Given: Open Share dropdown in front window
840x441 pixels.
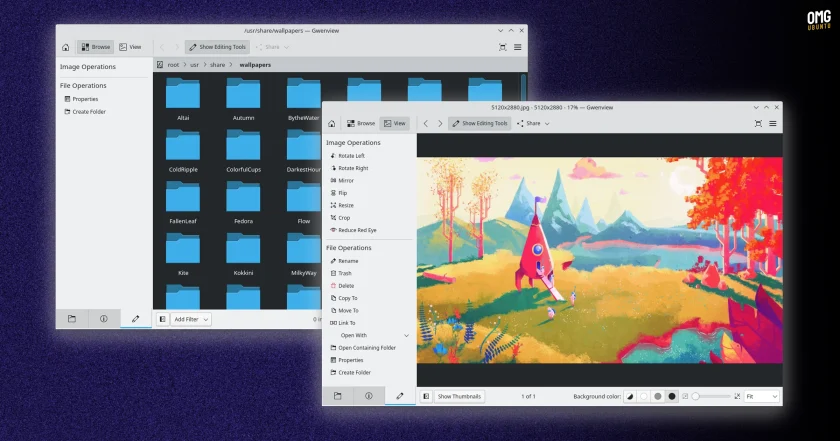Looking at the screenshot, I should pos(533,123).
